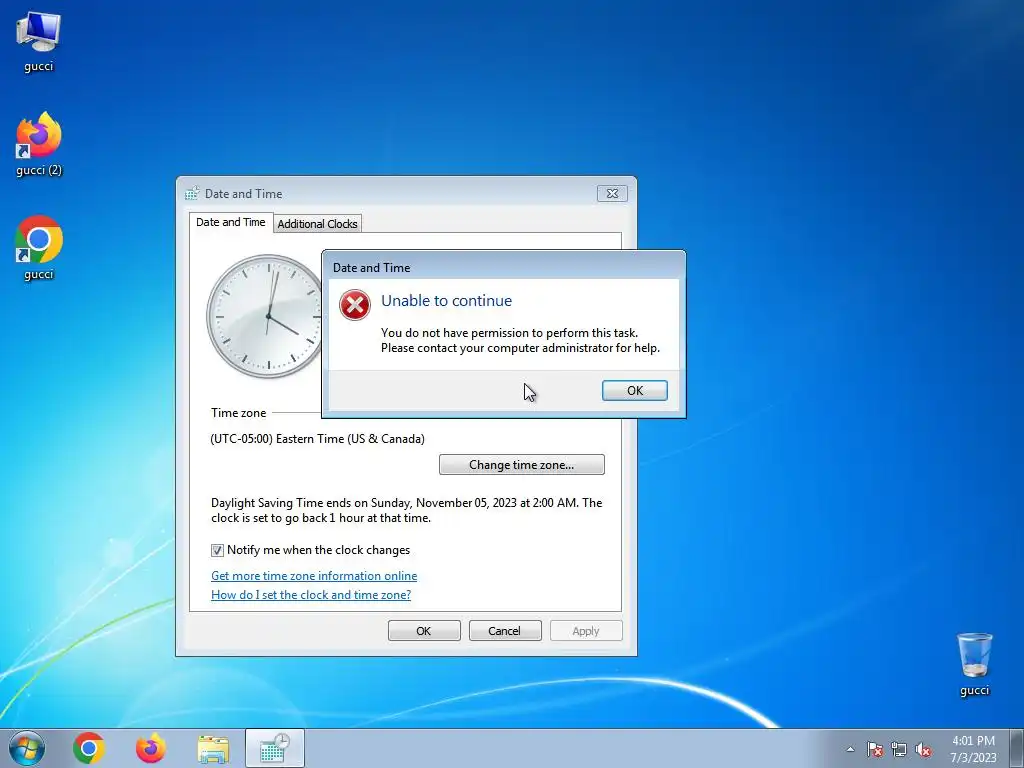1024x768 pixels.
Task: Select the Date and Time taskbar item
Action: point(275,748)
